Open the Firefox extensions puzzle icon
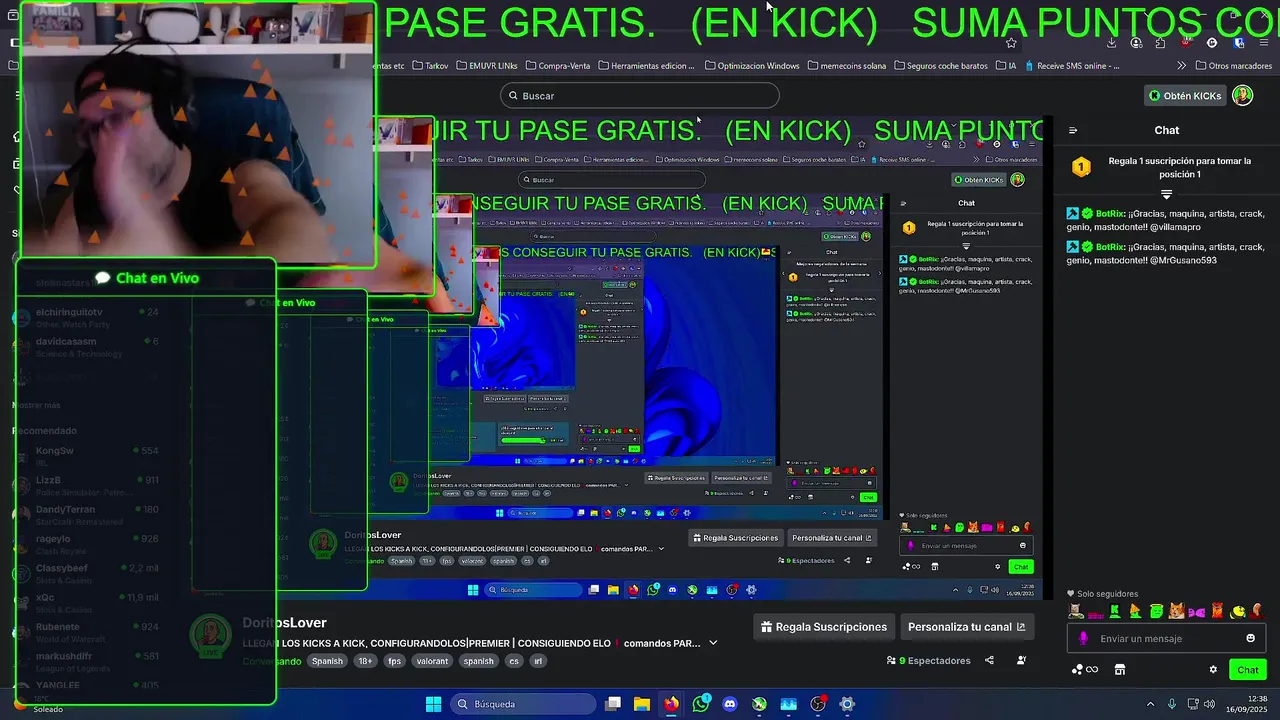This screenshot has width=1280, height=720. coord(1160,43)
